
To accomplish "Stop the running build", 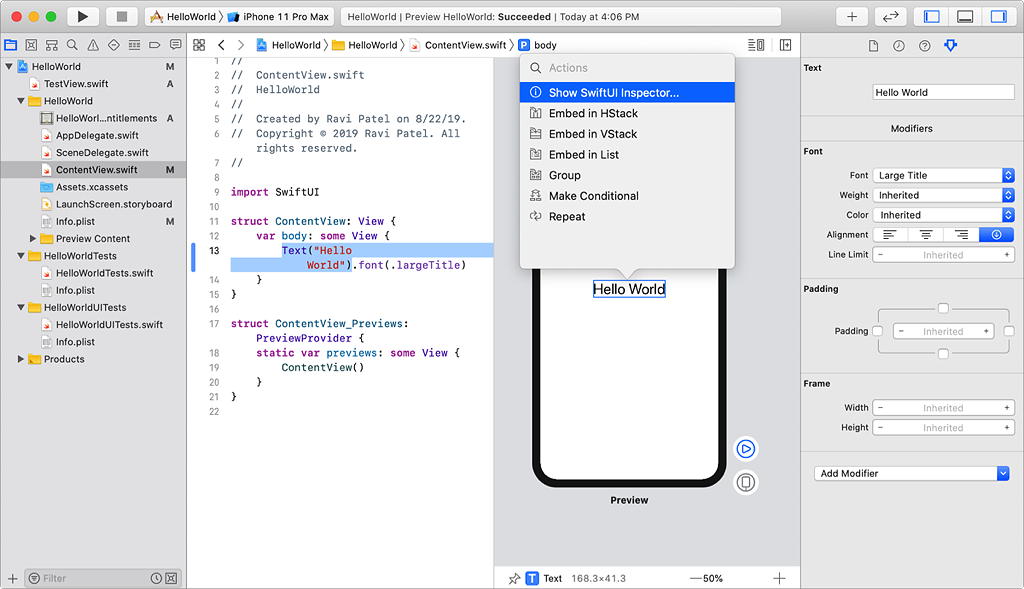I will pos(121,16).
